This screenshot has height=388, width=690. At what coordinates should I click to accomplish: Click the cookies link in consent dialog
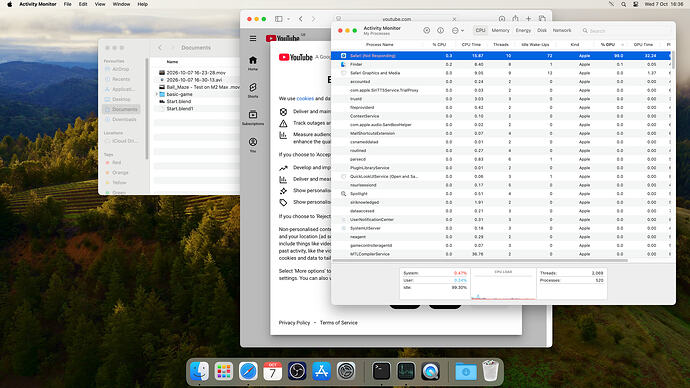click(x=305, y=99)
